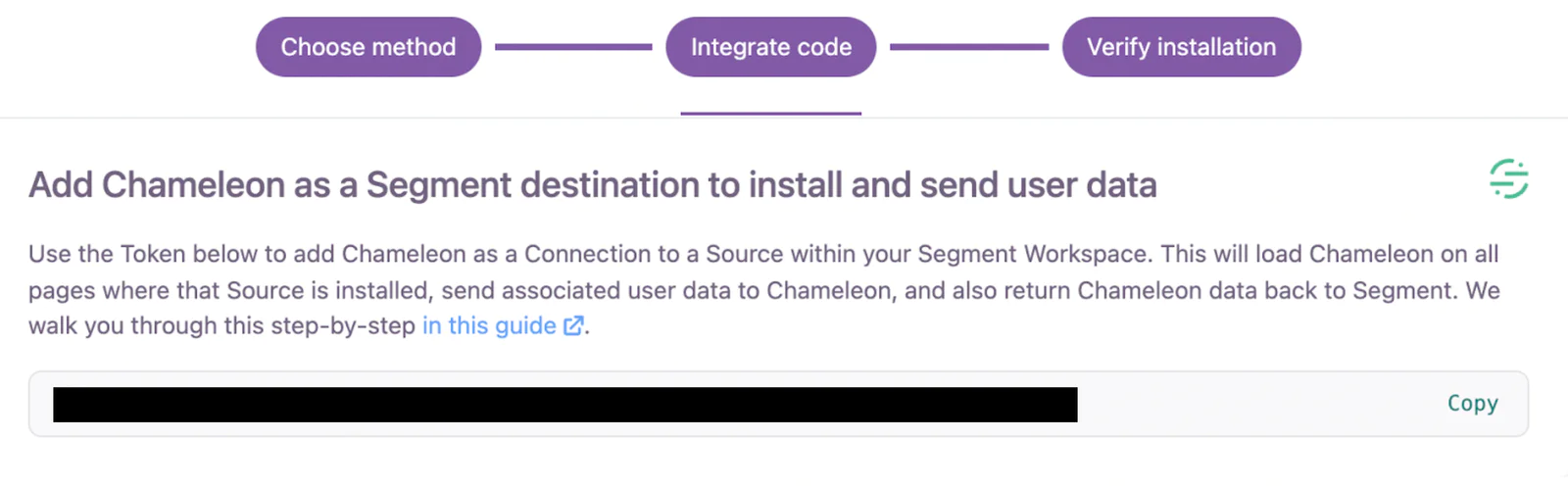1568x489 pixels.
Task: Click the 'Add Chameleon as a Segment destination' heading
Action: (592, 185)
